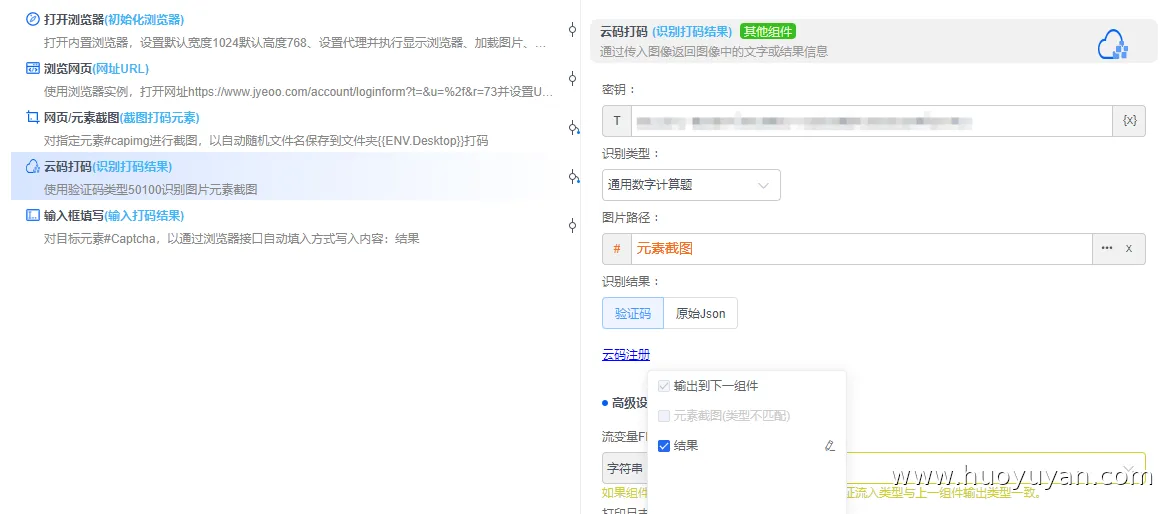Click the crop icon beside 网页/元素截图
This screenshot has height=514, width=1163.
click(33, 117)
